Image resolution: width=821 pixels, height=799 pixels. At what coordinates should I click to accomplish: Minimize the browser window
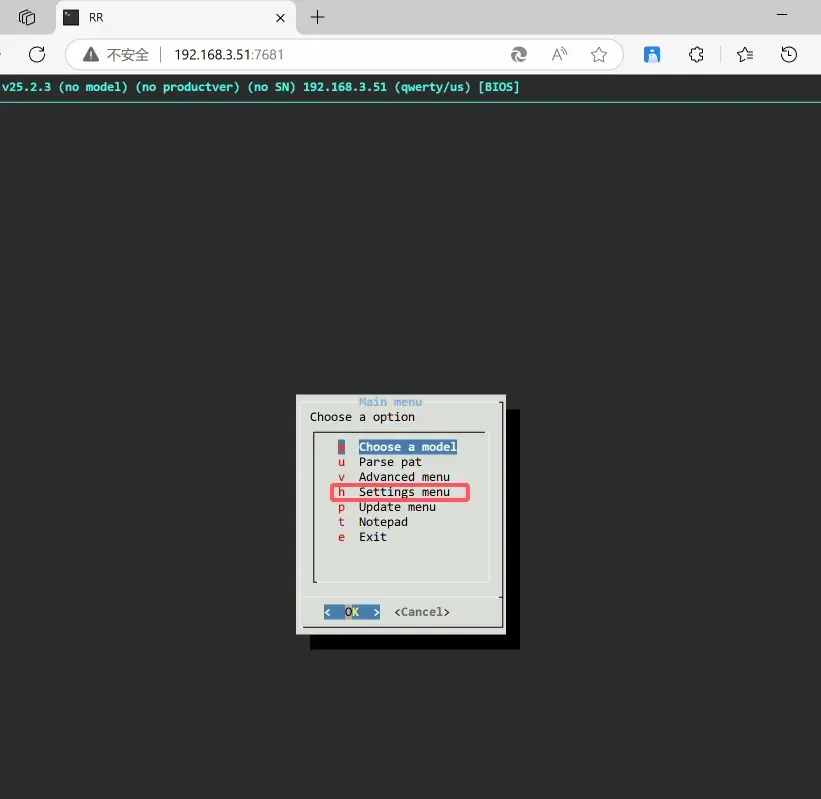[782, 15]
